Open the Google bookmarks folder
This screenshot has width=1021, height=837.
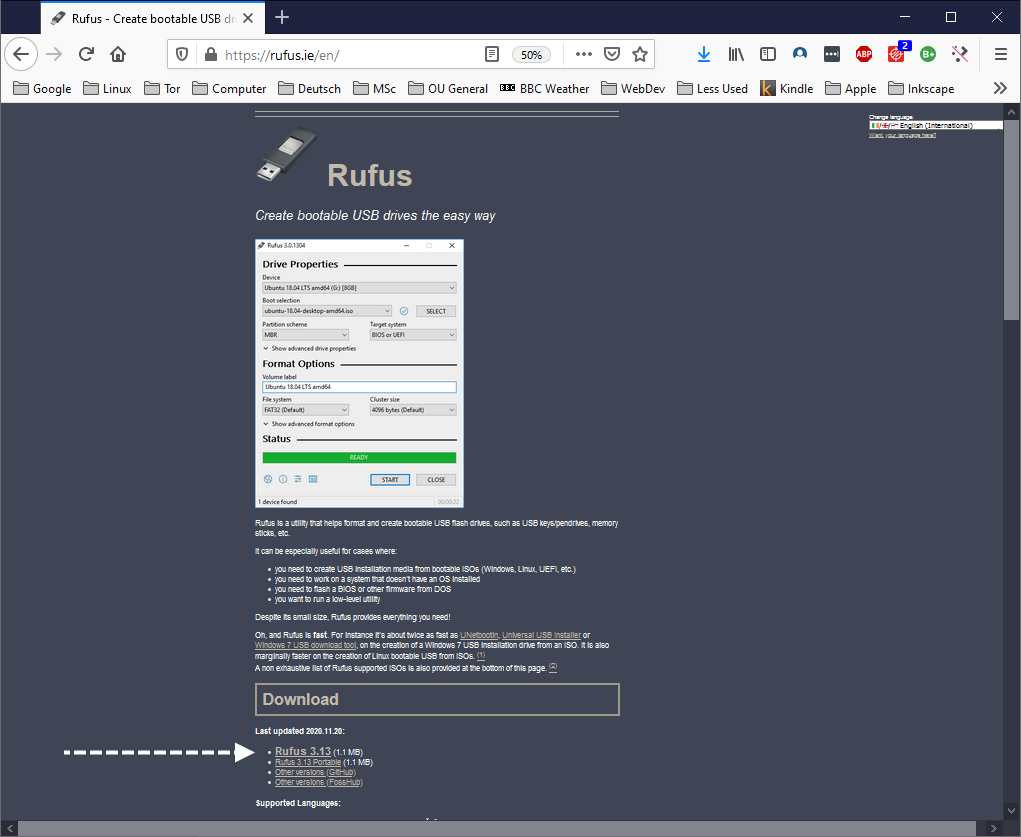pyautogui.click(x=42, y=88)
